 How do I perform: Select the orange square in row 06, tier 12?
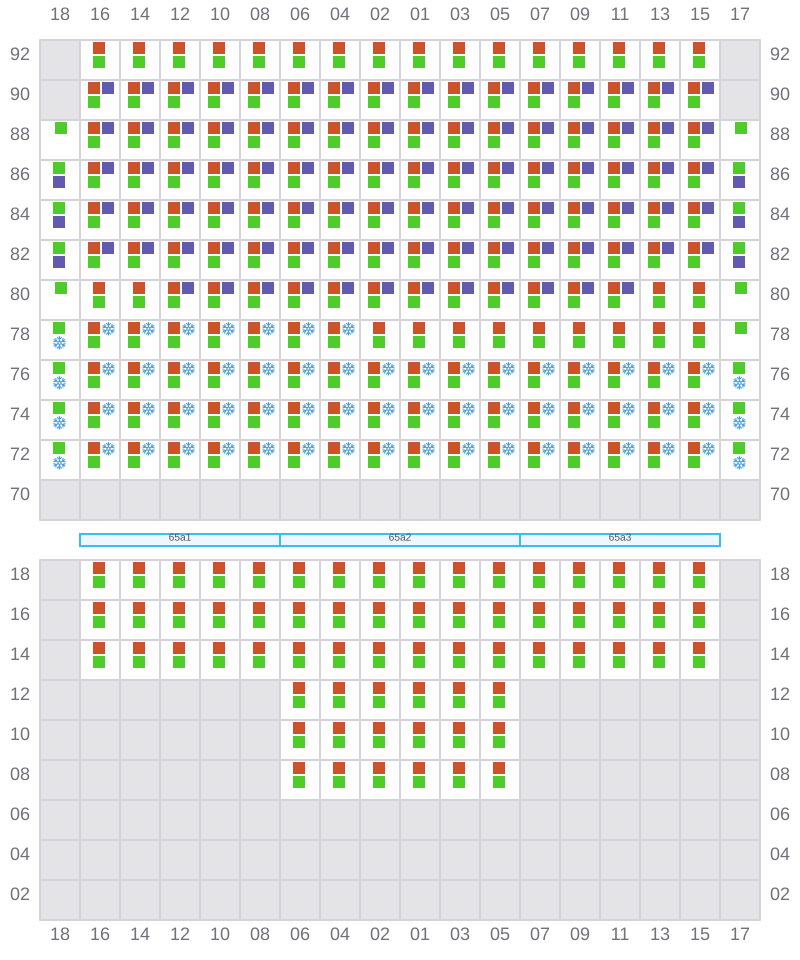click(299, 688)
